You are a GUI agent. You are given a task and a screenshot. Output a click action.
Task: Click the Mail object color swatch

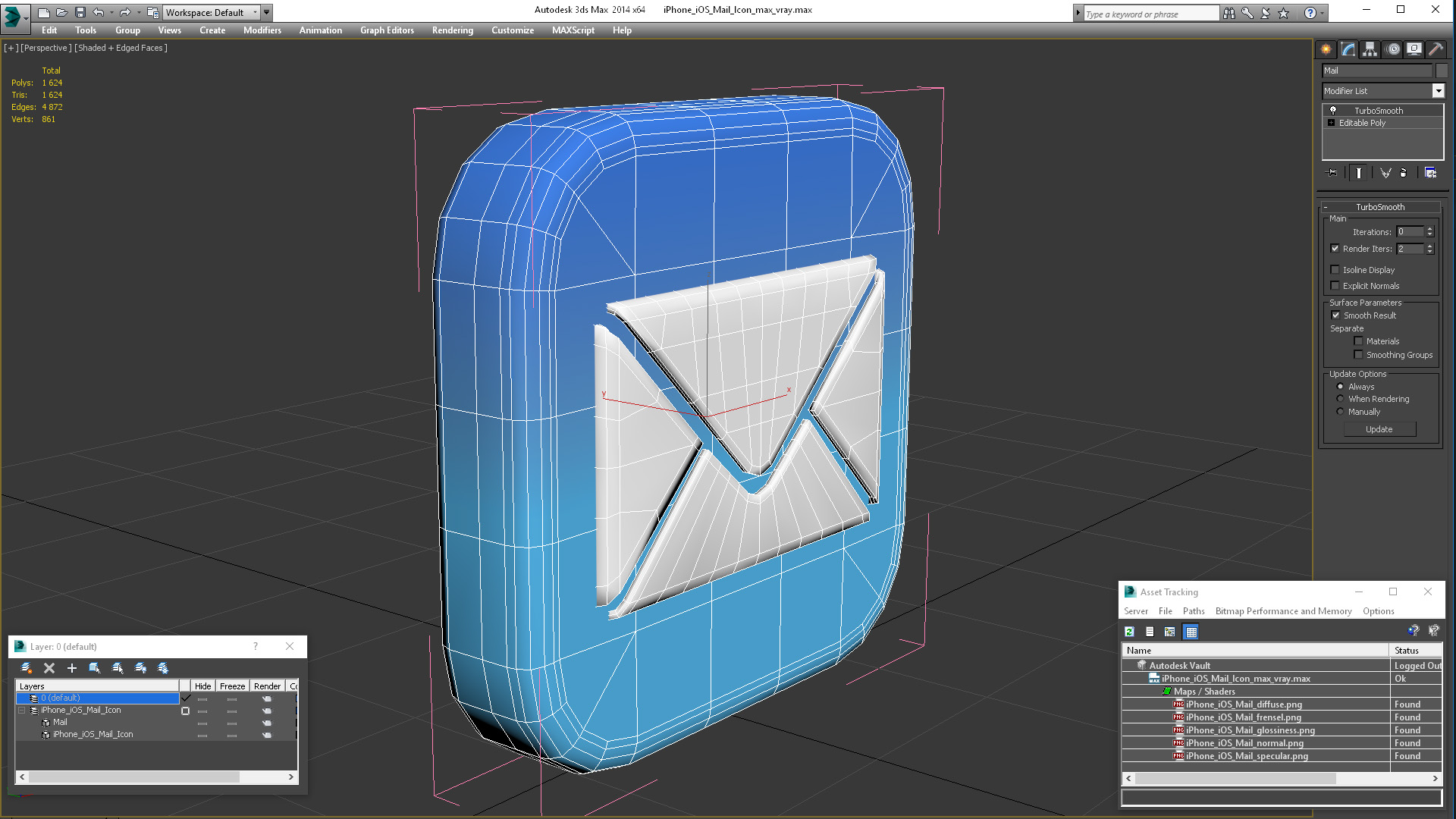[1442, 71]
